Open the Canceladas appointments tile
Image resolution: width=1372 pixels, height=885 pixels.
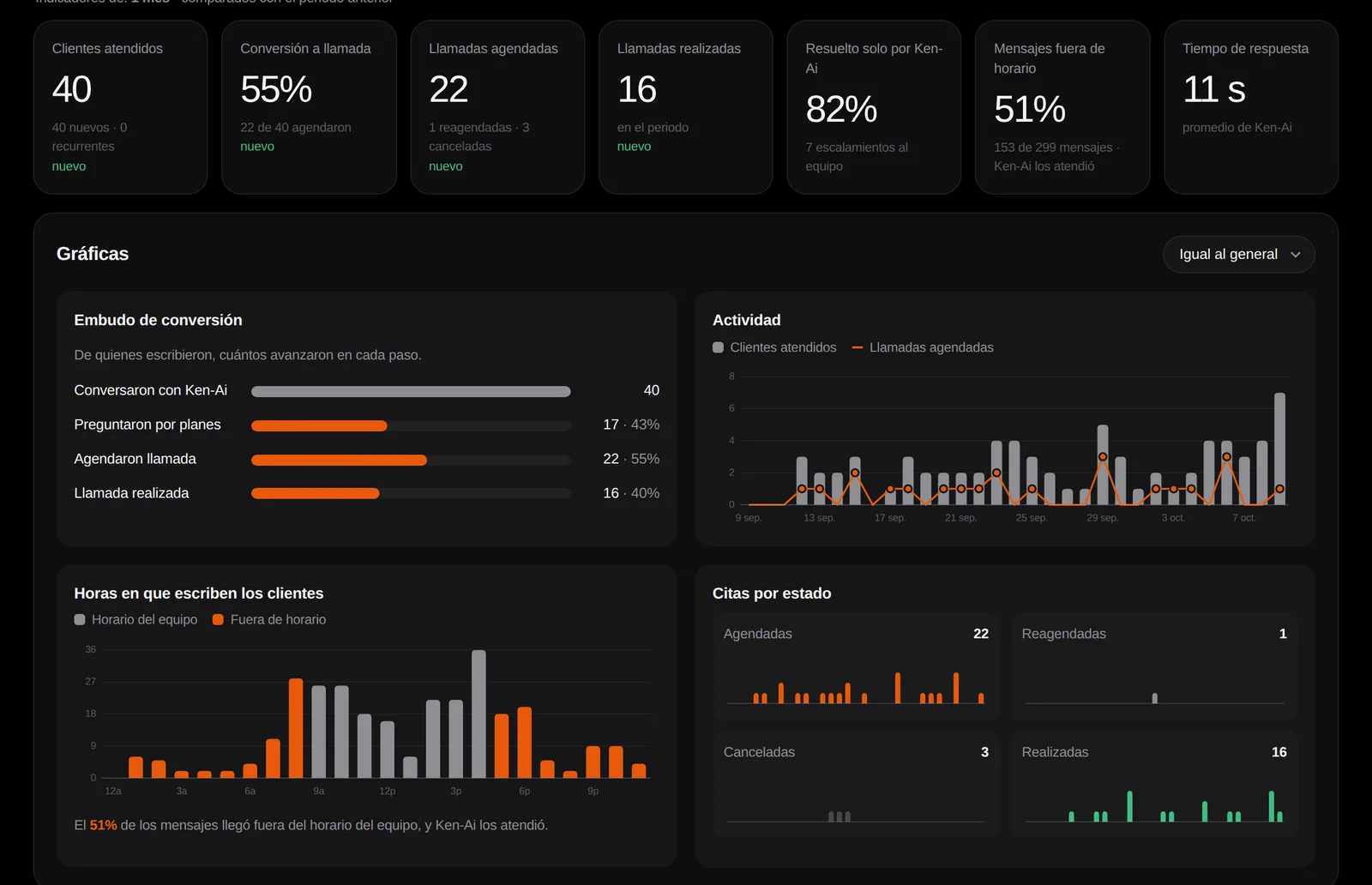tap(856, 785)
